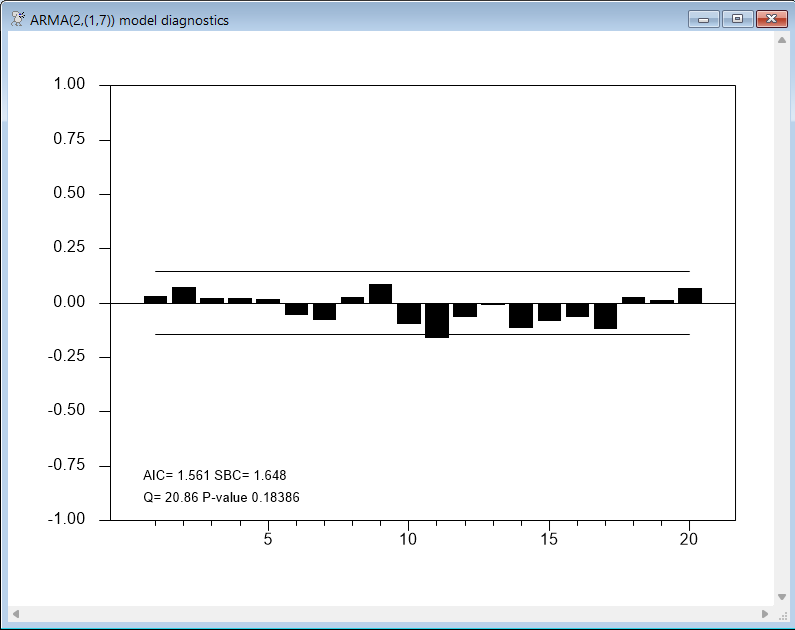The width and height of the screenshot is (795, 630).
Task: Select the lag 11 autocorrelation bar
Action: (x=437, y=320)
